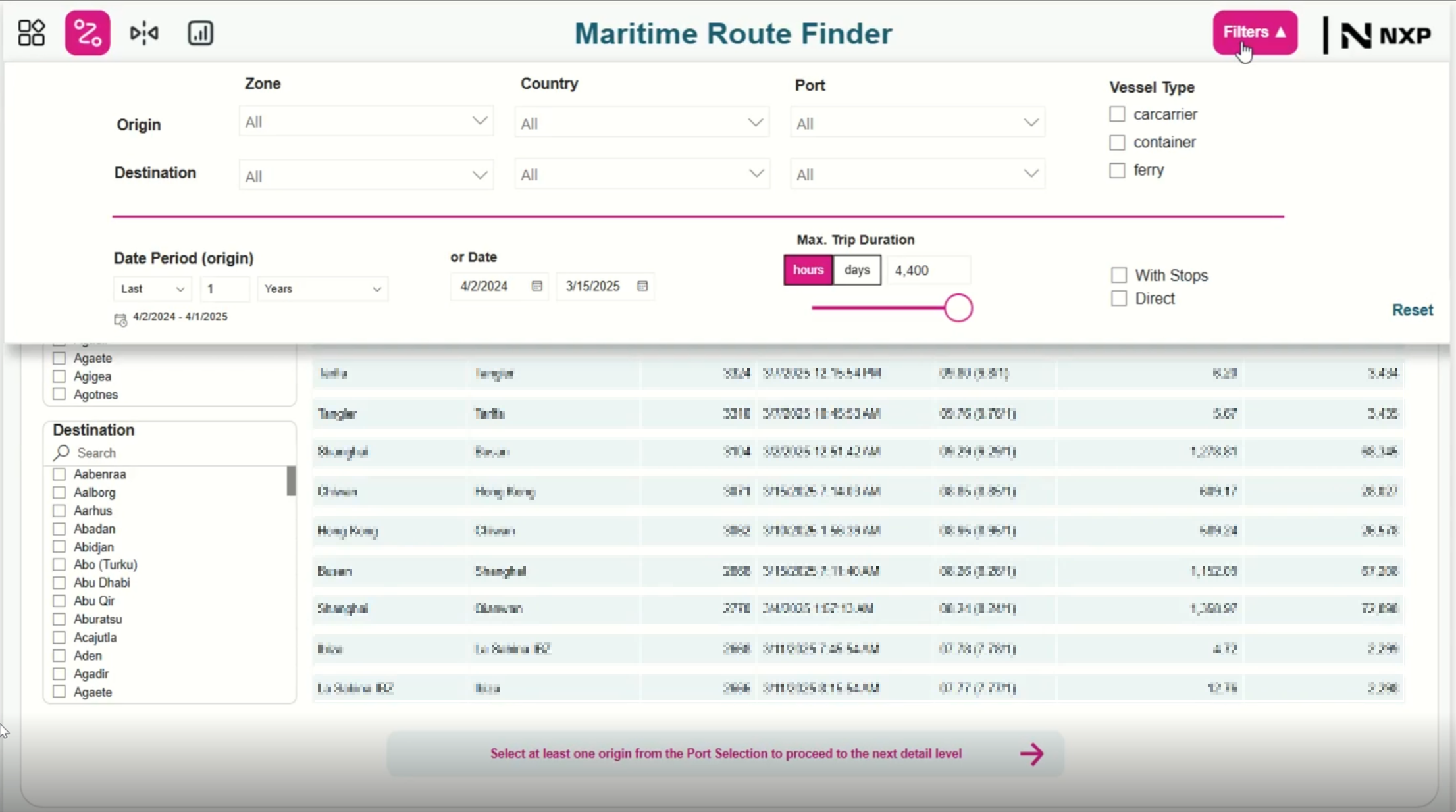Collapse the Filters panel button
The width and height of the screenshot is (1456, 812).
click(1254, 32)
